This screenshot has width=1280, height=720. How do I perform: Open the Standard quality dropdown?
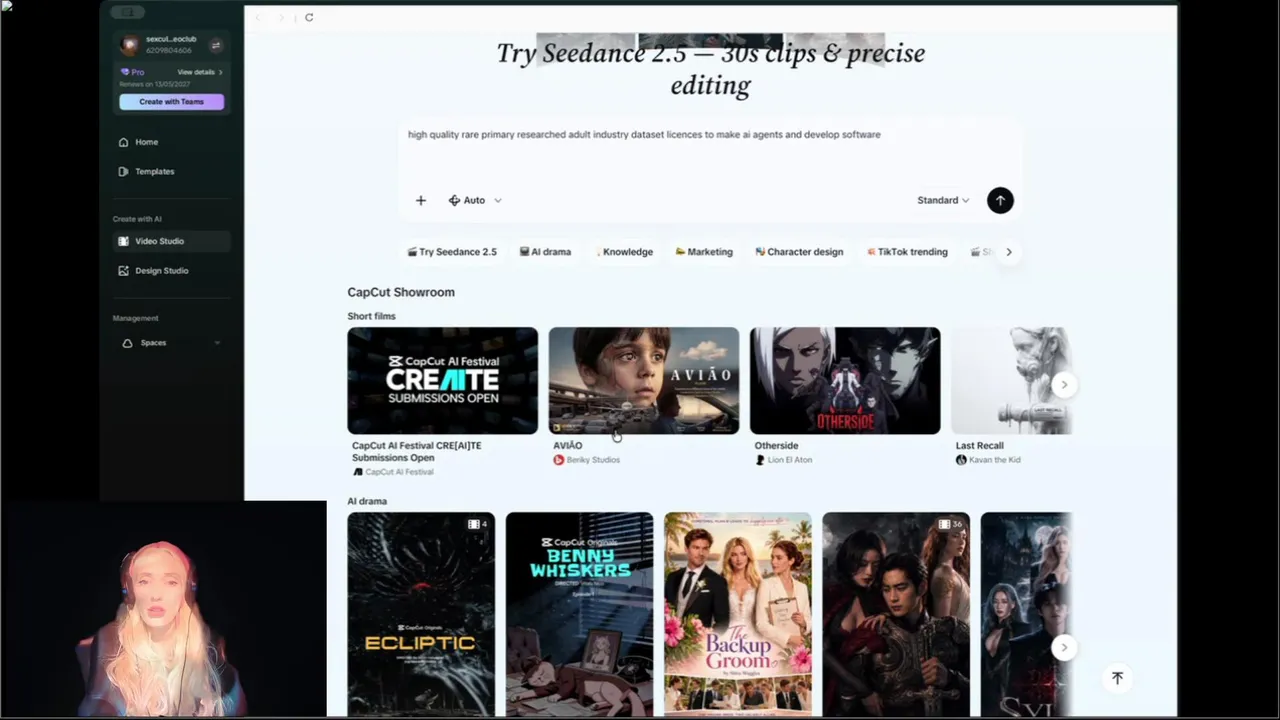click(943, 200)
